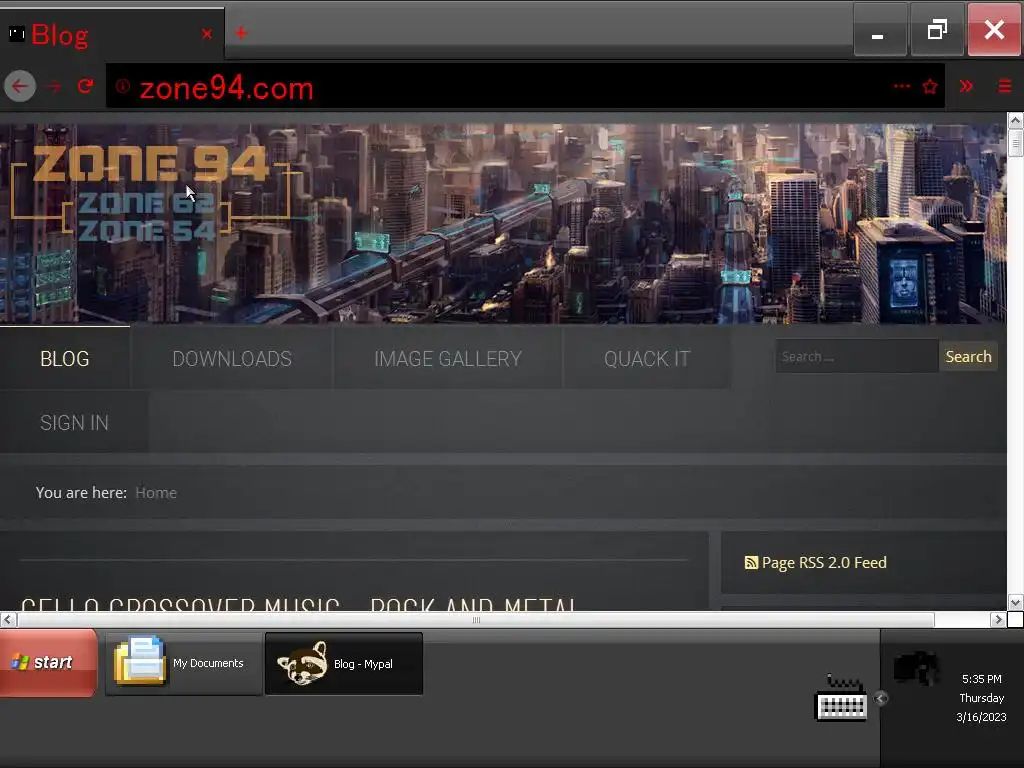Open the Windows start button
1024x768 pixels.
48,662
